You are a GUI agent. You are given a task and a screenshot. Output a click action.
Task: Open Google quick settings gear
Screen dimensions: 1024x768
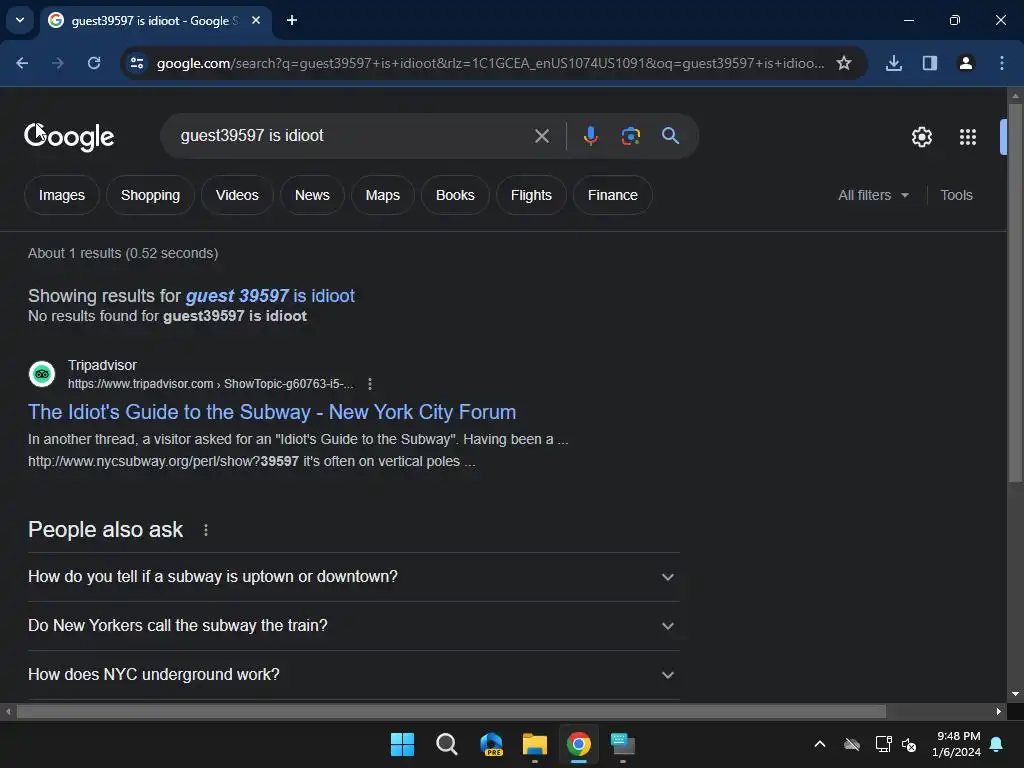click(x=921, y=137)
